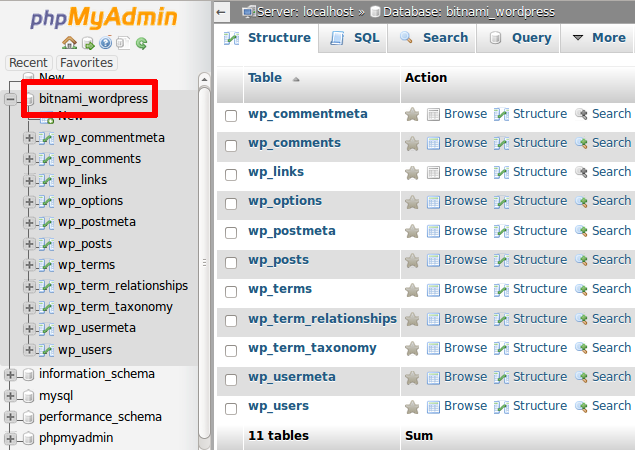Collapse the bitnami_wordpress database tree
Screen dimensions: 635x450
11,100
